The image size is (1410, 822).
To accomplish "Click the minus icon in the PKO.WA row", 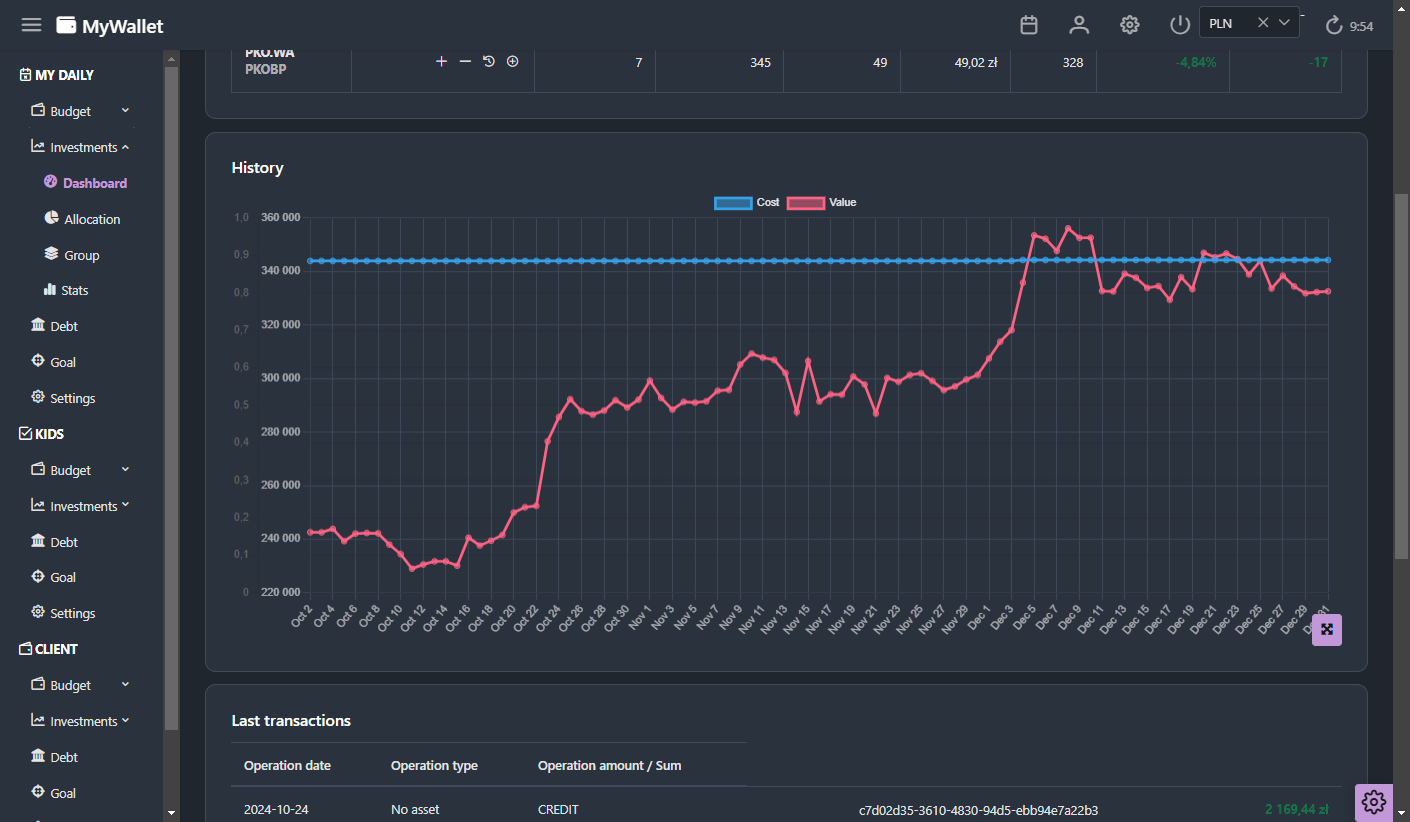I will click(x=465, y=62).
